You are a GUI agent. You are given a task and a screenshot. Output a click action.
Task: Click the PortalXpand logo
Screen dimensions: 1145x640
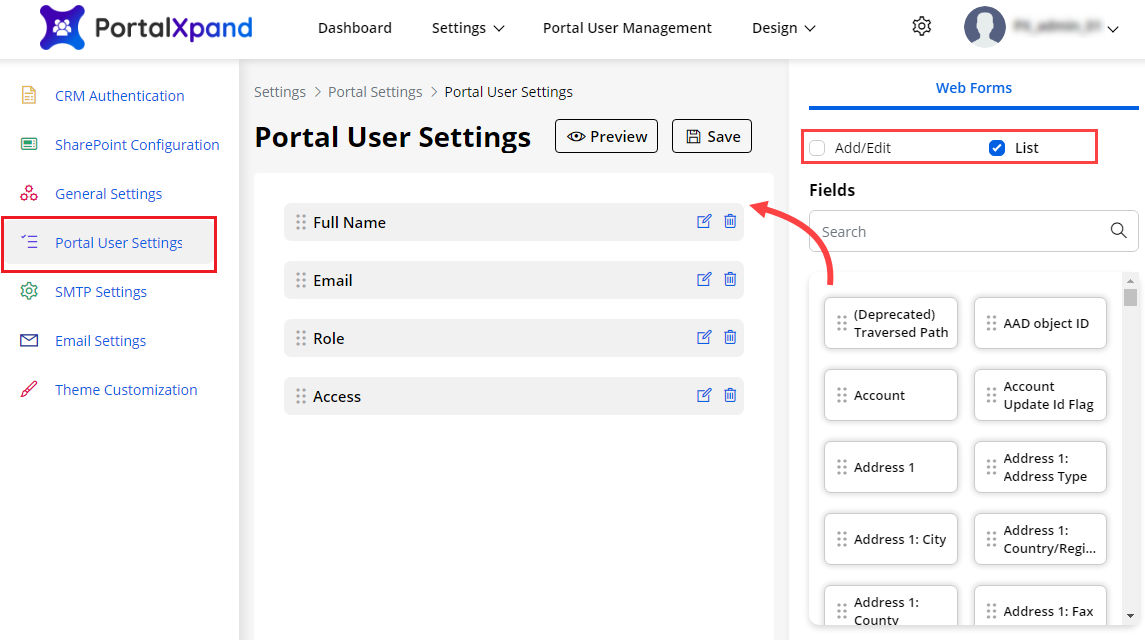(146, 28)
